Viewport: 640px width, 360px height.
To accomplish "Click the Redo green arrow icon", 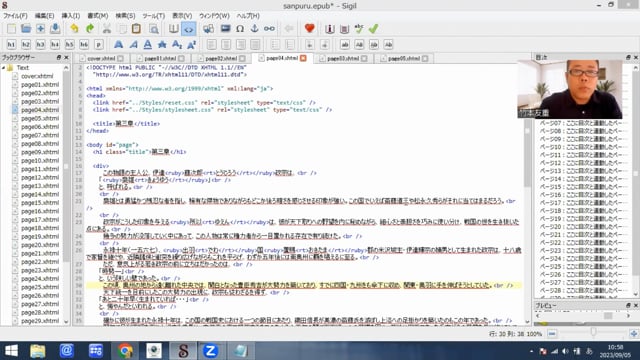I will (90, 29).
